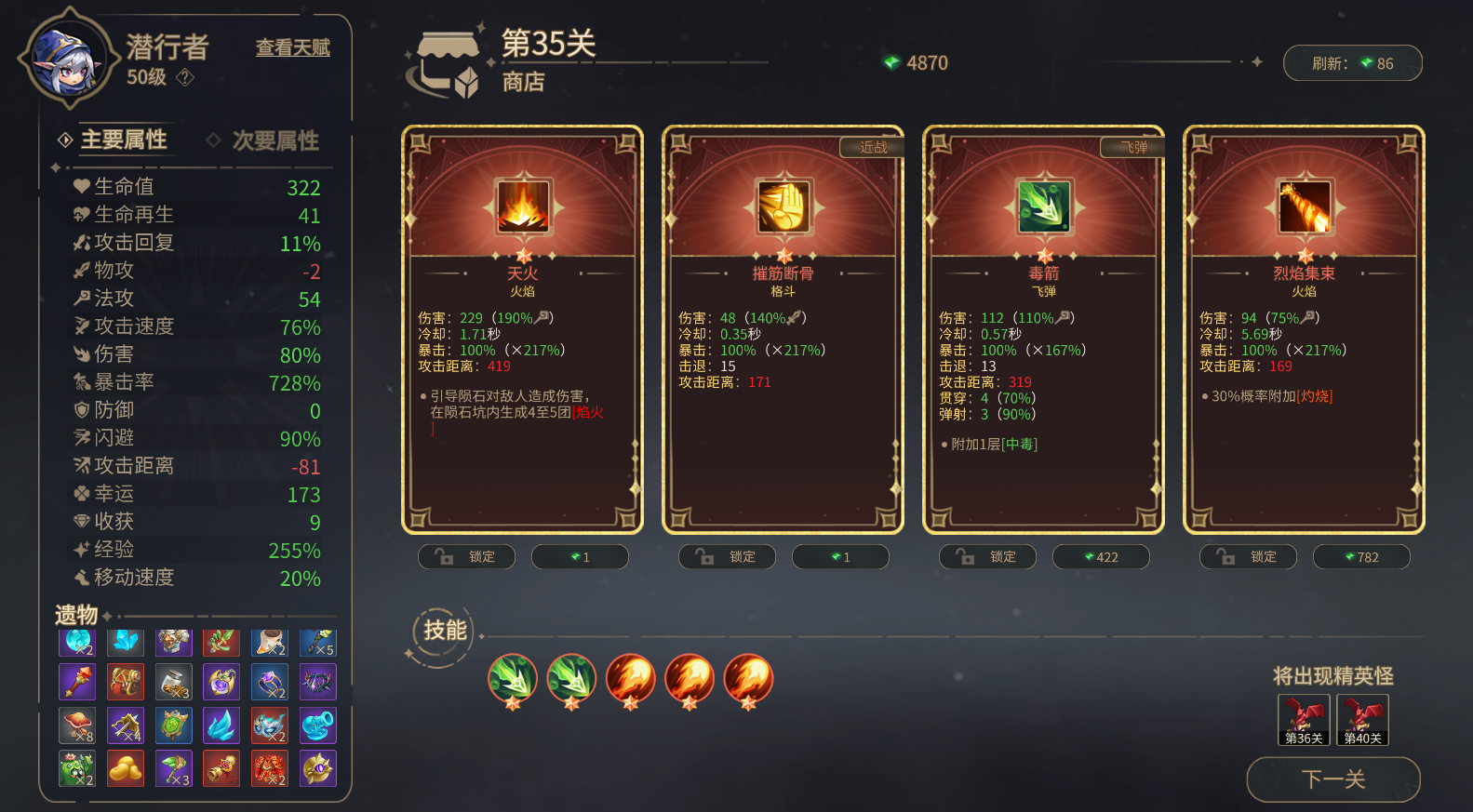The height and width of the screenshot is (812, 1473).
Task: Toggle lock 锁定 under the 烈焰集束 card
Action: 1249,556
